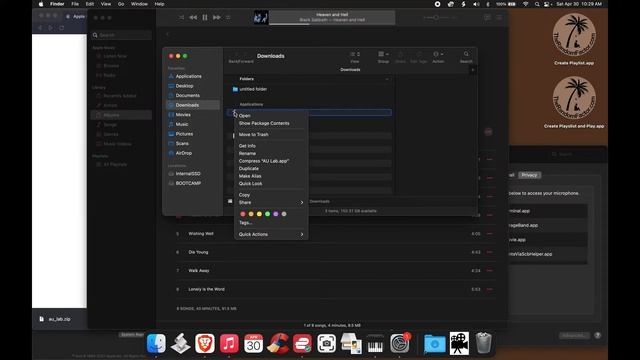Screen dimensions: 640x360
Task: Choose Duplicate in the context menu
Action: pyautogui.click(x=249, y=169)
